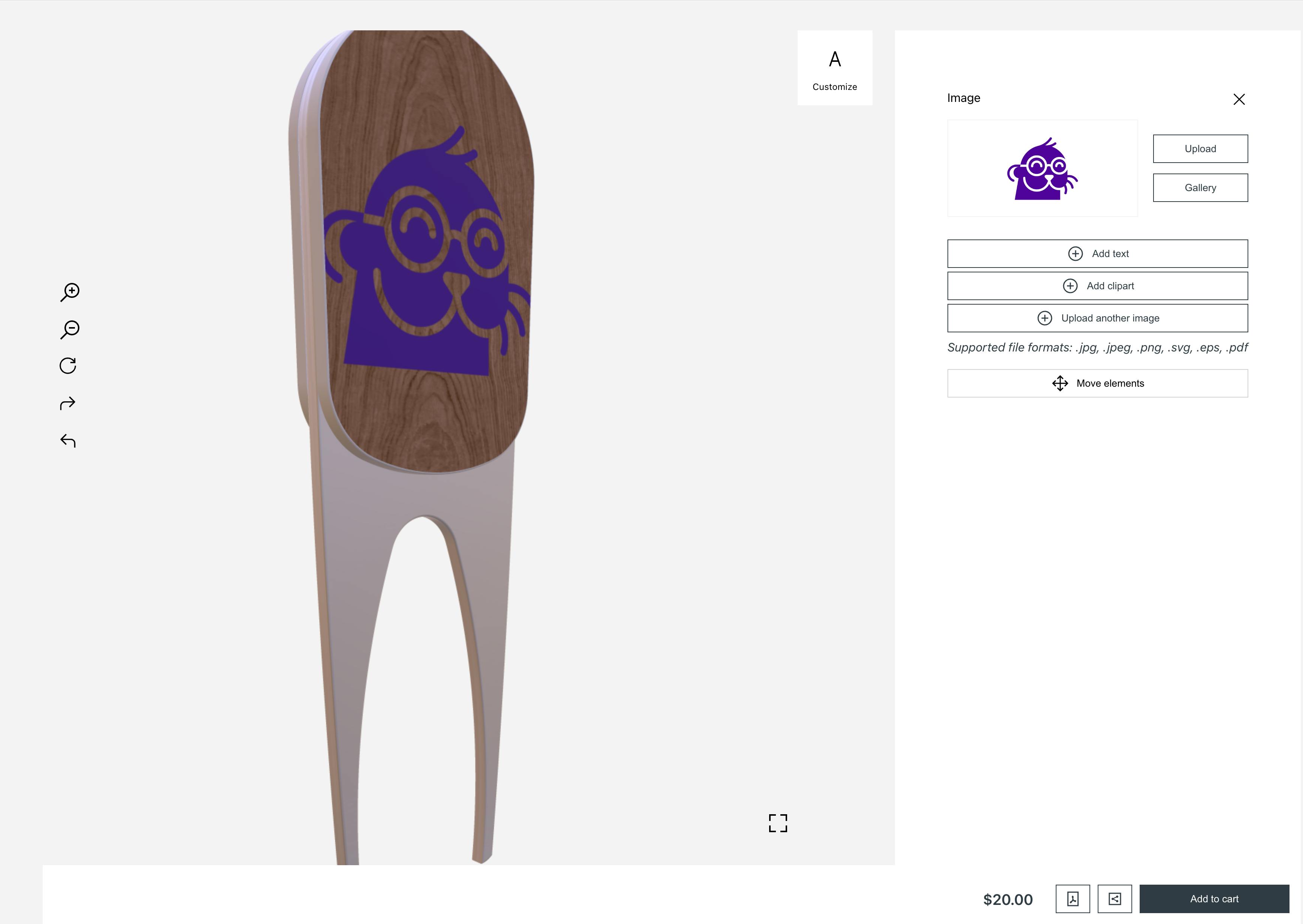Select the purple mascot image preview
Viewport: 1303px width, 924px height.
(1042, 168)
